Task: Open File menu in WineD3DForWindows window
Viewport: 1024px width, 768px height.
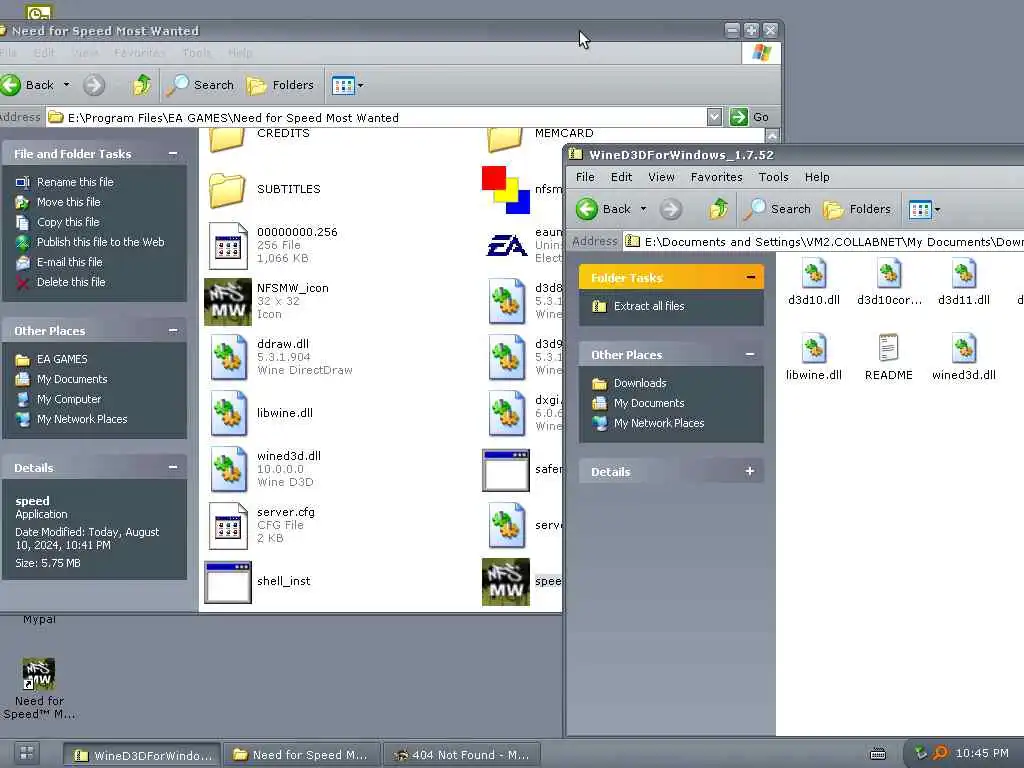Action: click(585, 177)
